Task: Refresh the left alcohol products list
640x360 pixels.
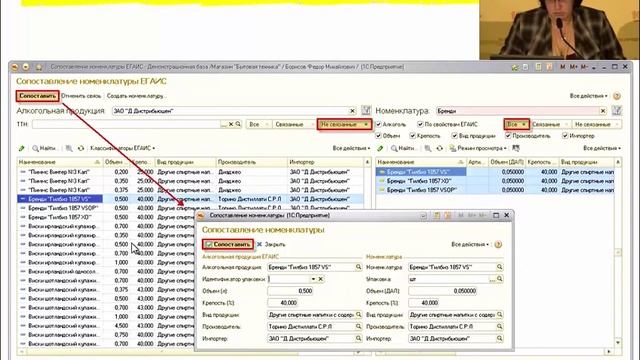Action: (x=81, y=148)
